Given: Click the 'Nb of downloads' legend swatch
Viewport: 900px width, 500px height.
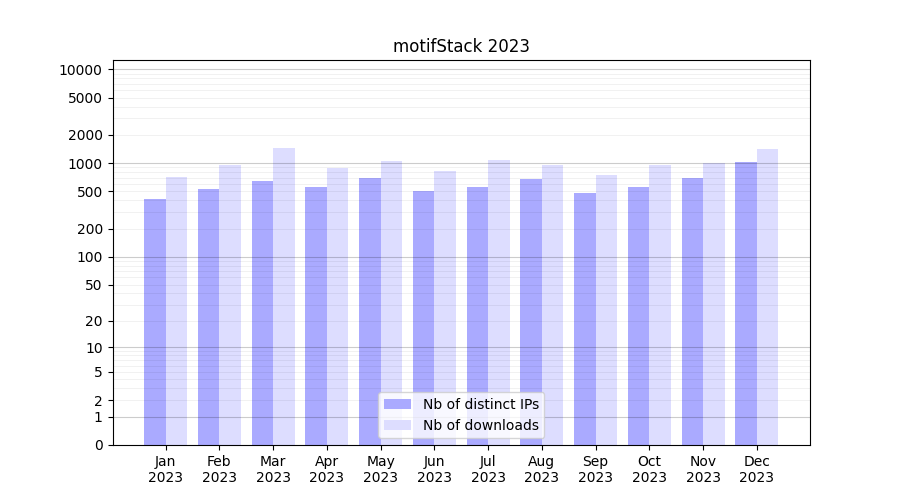Looking at the screenshot, I should pos(398,425).
